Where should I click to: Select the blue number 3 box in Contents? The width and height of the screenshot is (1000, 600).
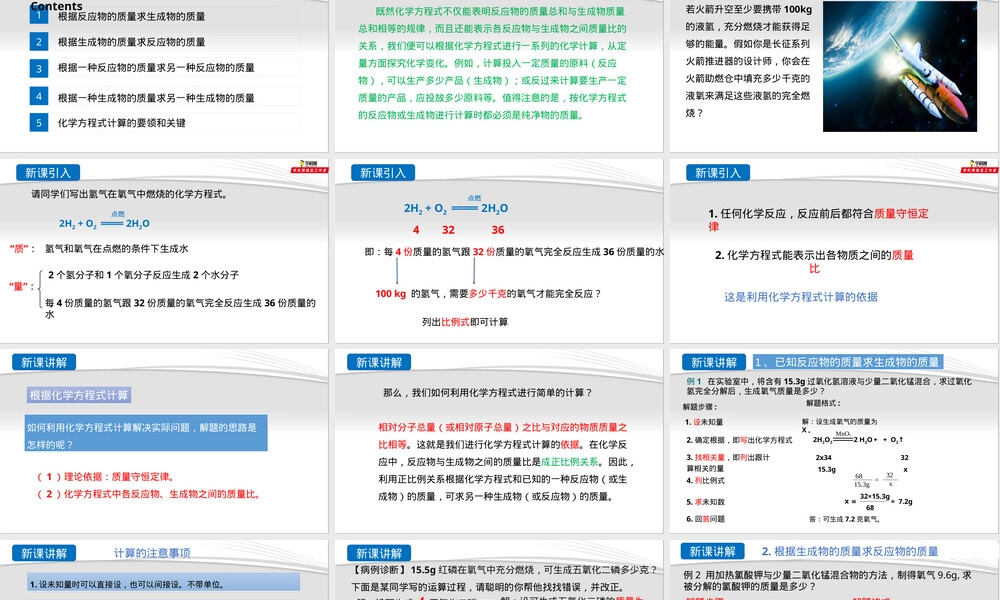click(x=39, y=68)
